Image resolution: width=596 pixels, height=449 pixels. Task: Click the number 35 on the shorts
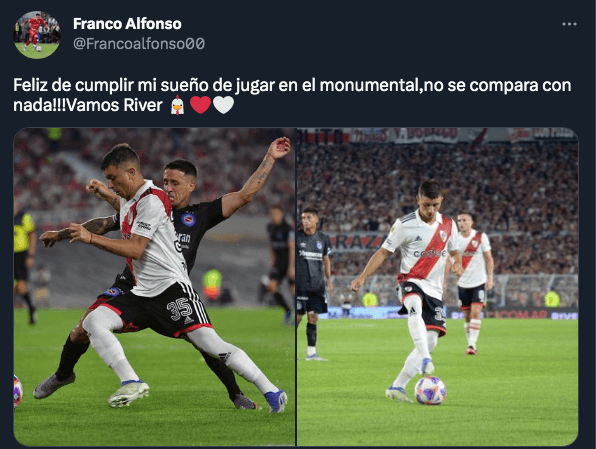point(180,309)
